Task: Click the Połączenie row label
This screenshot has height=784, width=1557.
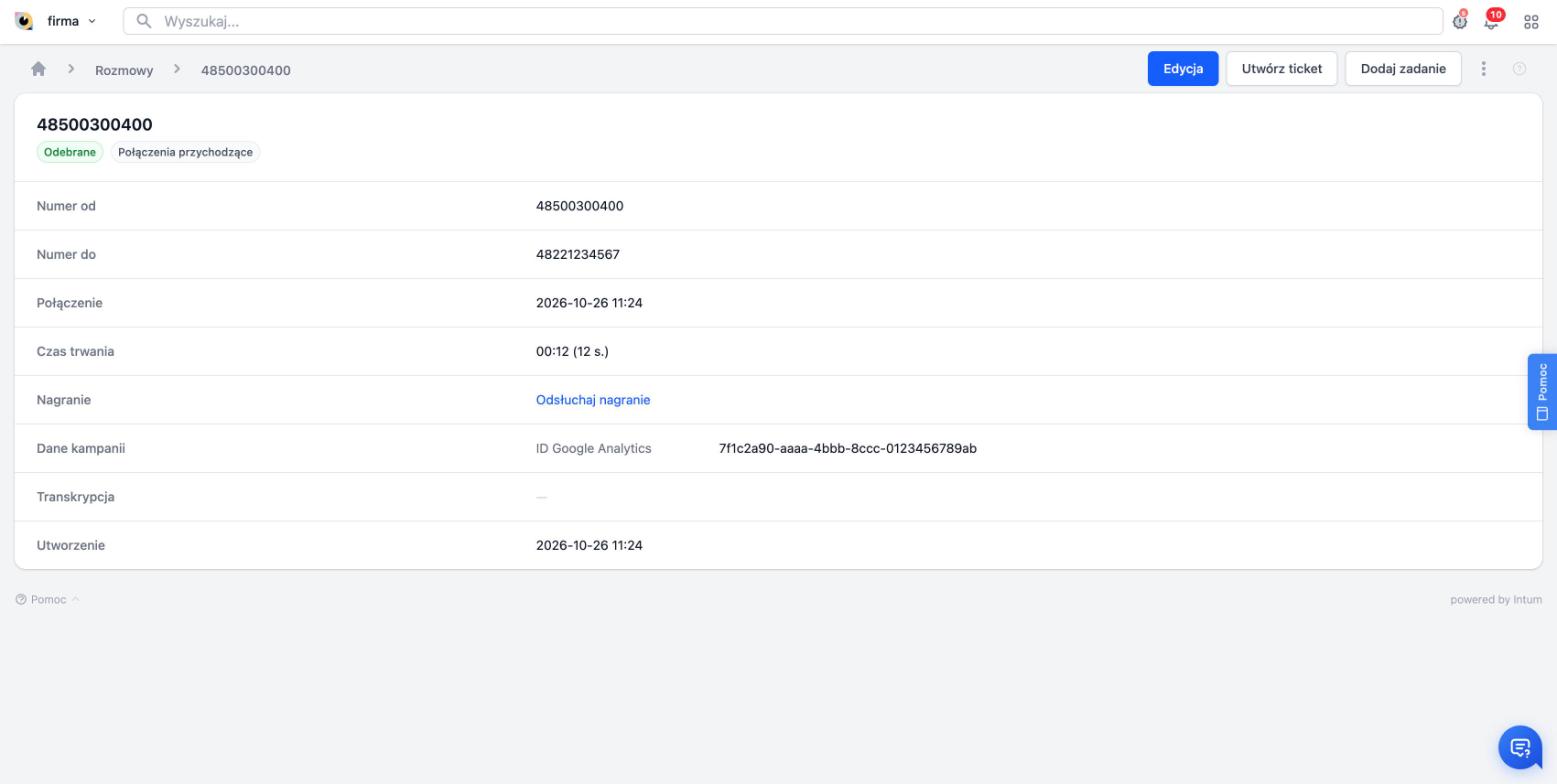Action: pyautogui.click(x=70, y=303)
